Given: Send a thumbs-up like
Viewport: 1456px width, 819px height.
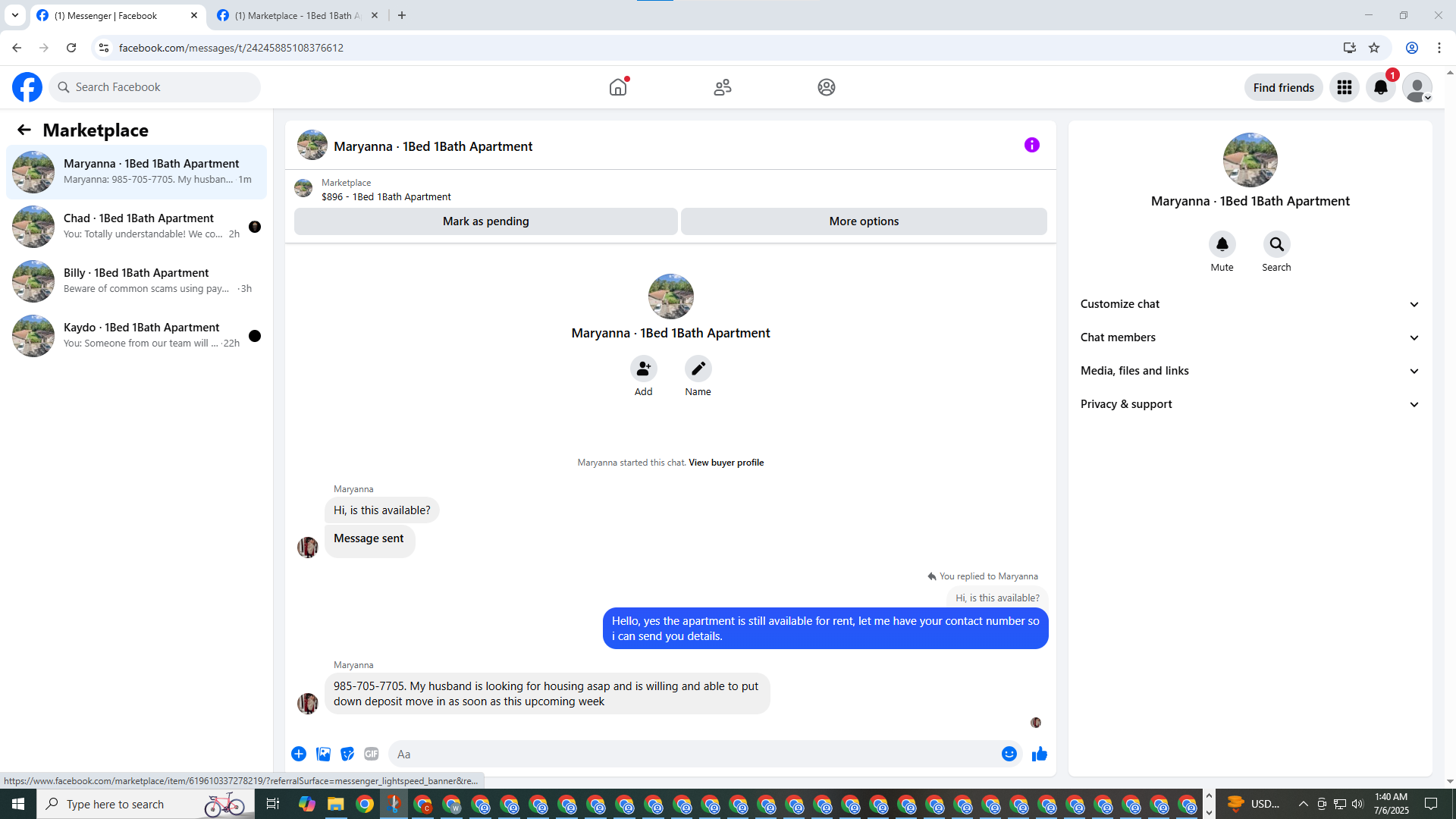Looking at the screenshot, I should [x=1039, y=754].
